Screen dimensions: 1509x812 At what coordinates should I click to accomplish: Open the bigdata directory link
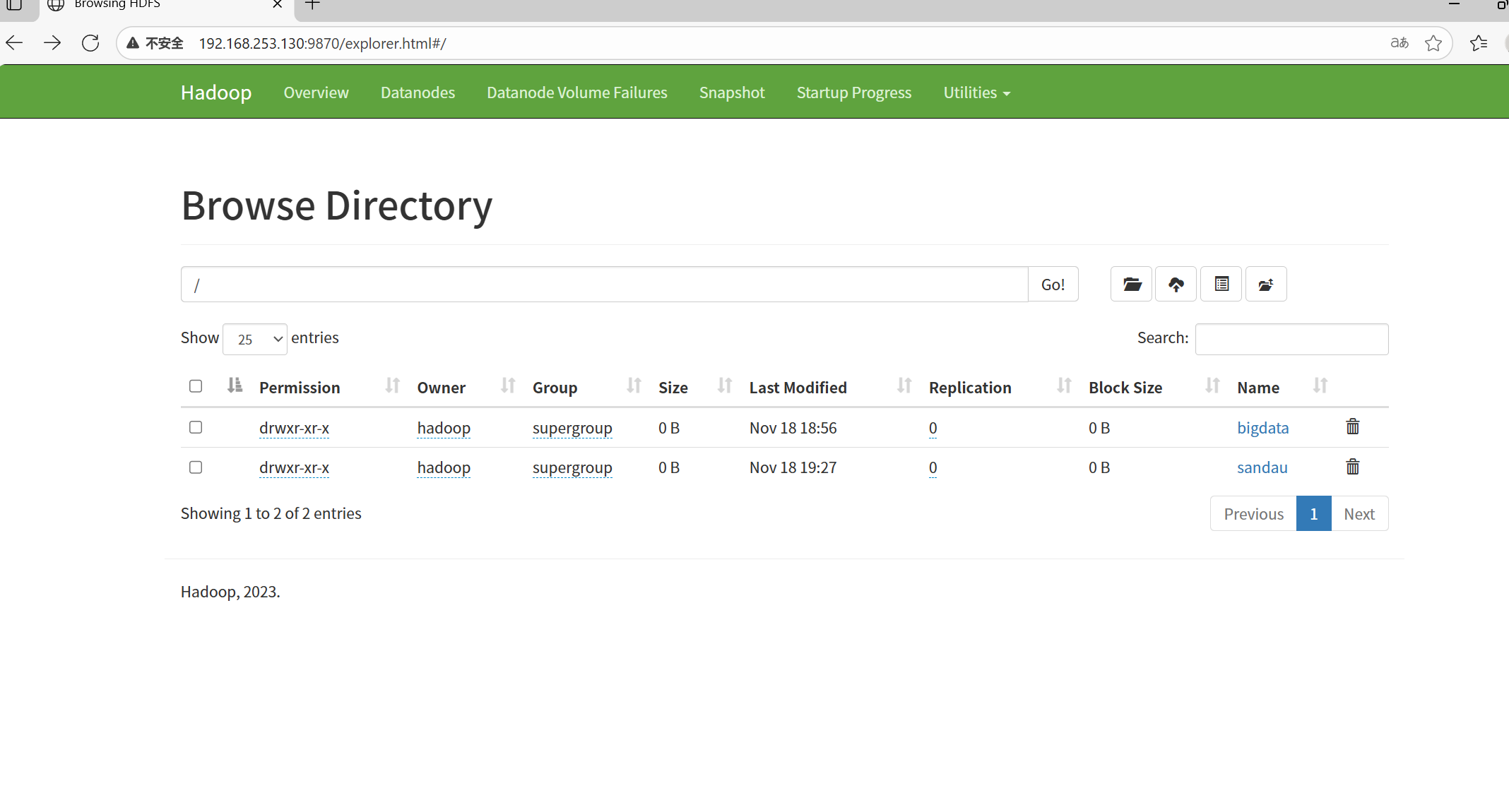(x=1262, y=428)
